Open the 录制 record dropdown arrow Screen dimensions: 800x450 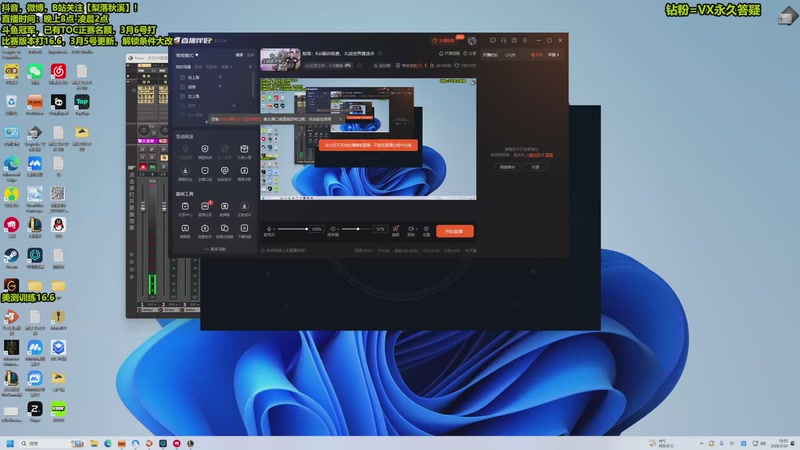[x=416, y=229]
